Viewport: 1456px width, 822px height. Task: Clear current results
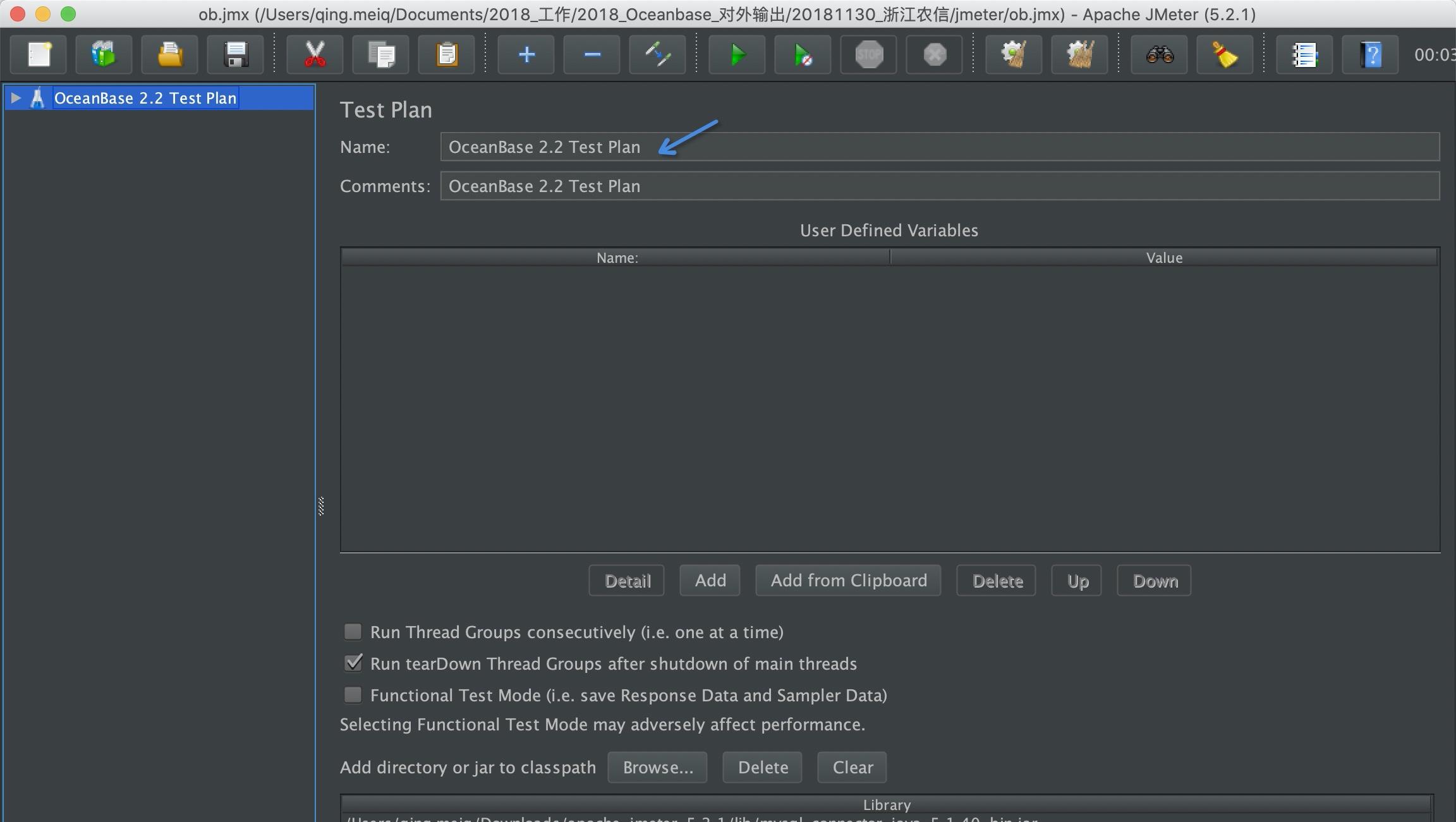pos(1014,54)
